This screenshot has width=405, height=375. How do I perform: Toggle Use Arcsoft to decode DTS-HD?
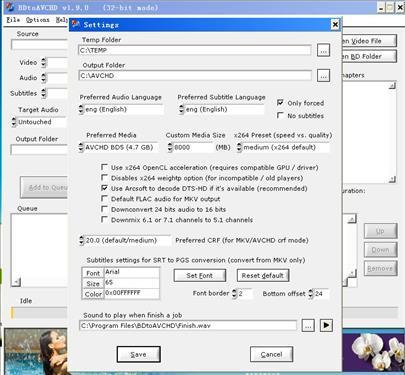point(104,188)
